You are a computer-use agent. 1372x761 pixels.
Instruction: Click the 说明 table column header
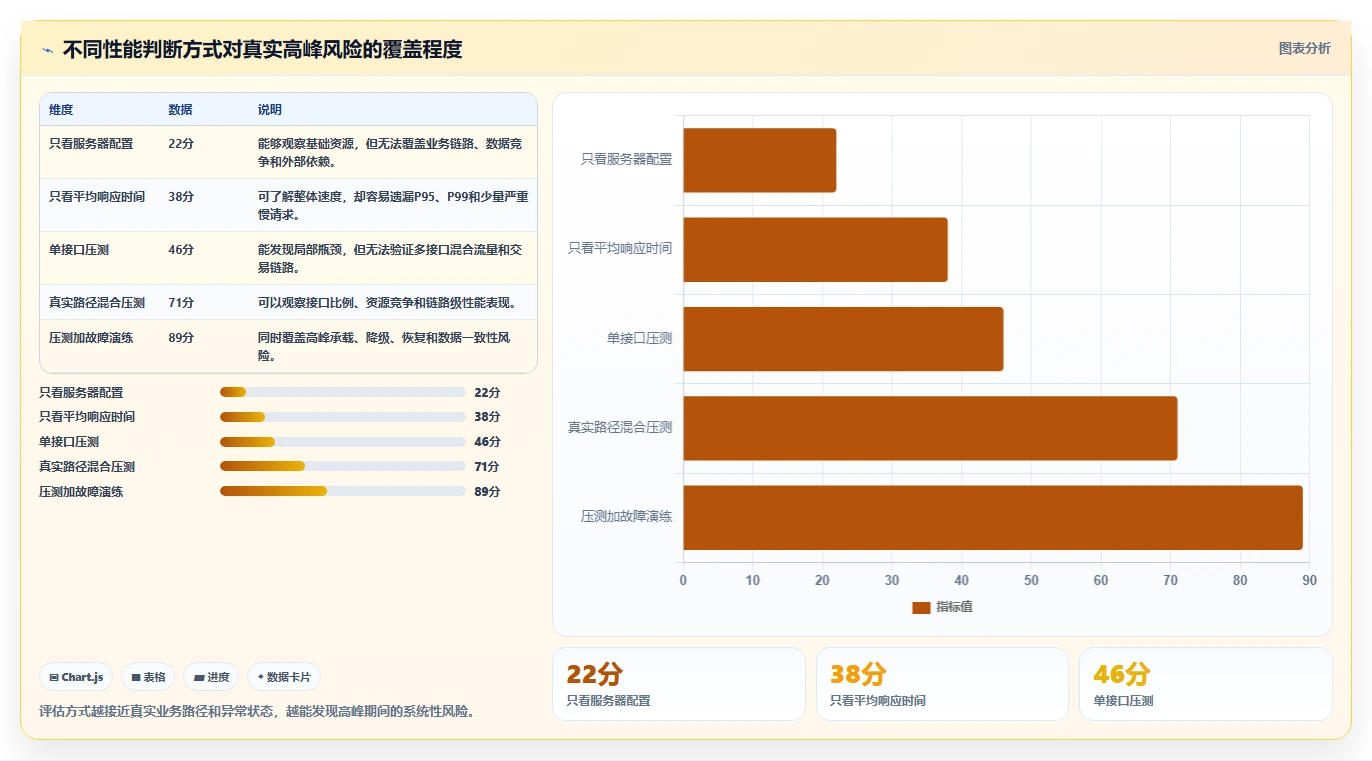coord(270,110)
